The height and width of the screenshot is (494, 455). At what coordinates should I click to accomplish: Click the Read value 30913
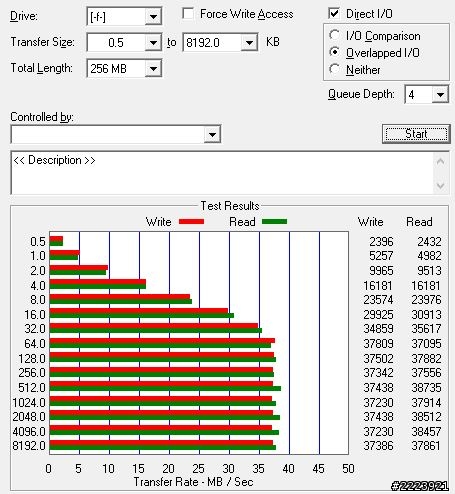[426, 314]
